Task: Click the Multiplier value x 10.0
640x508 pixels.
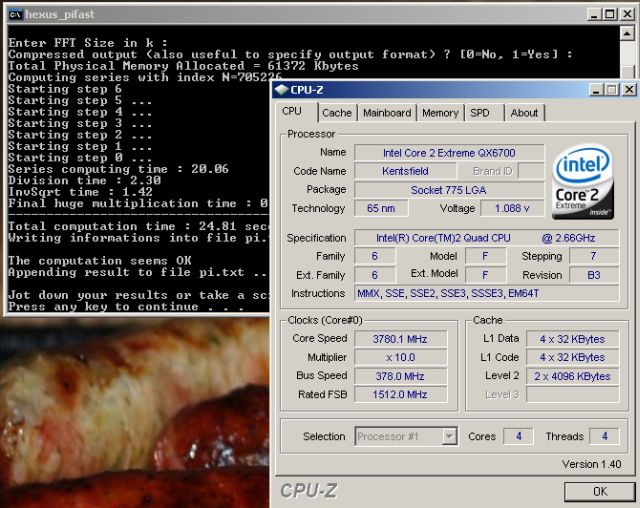Action: (x=400, y=357)
